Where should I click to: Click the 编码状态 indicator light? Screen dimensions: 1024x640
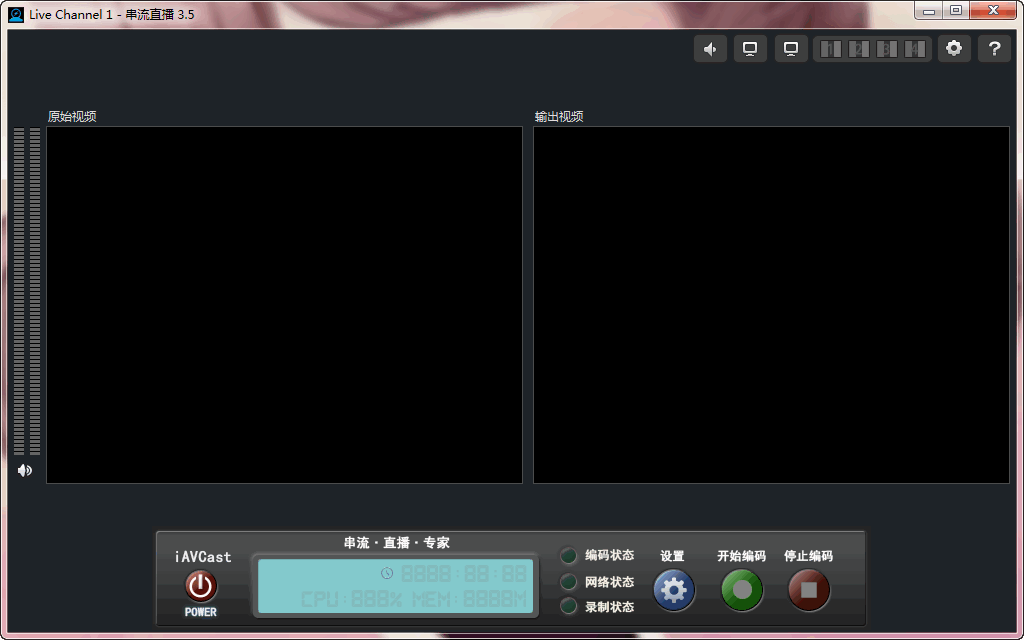tap(569, 556)
